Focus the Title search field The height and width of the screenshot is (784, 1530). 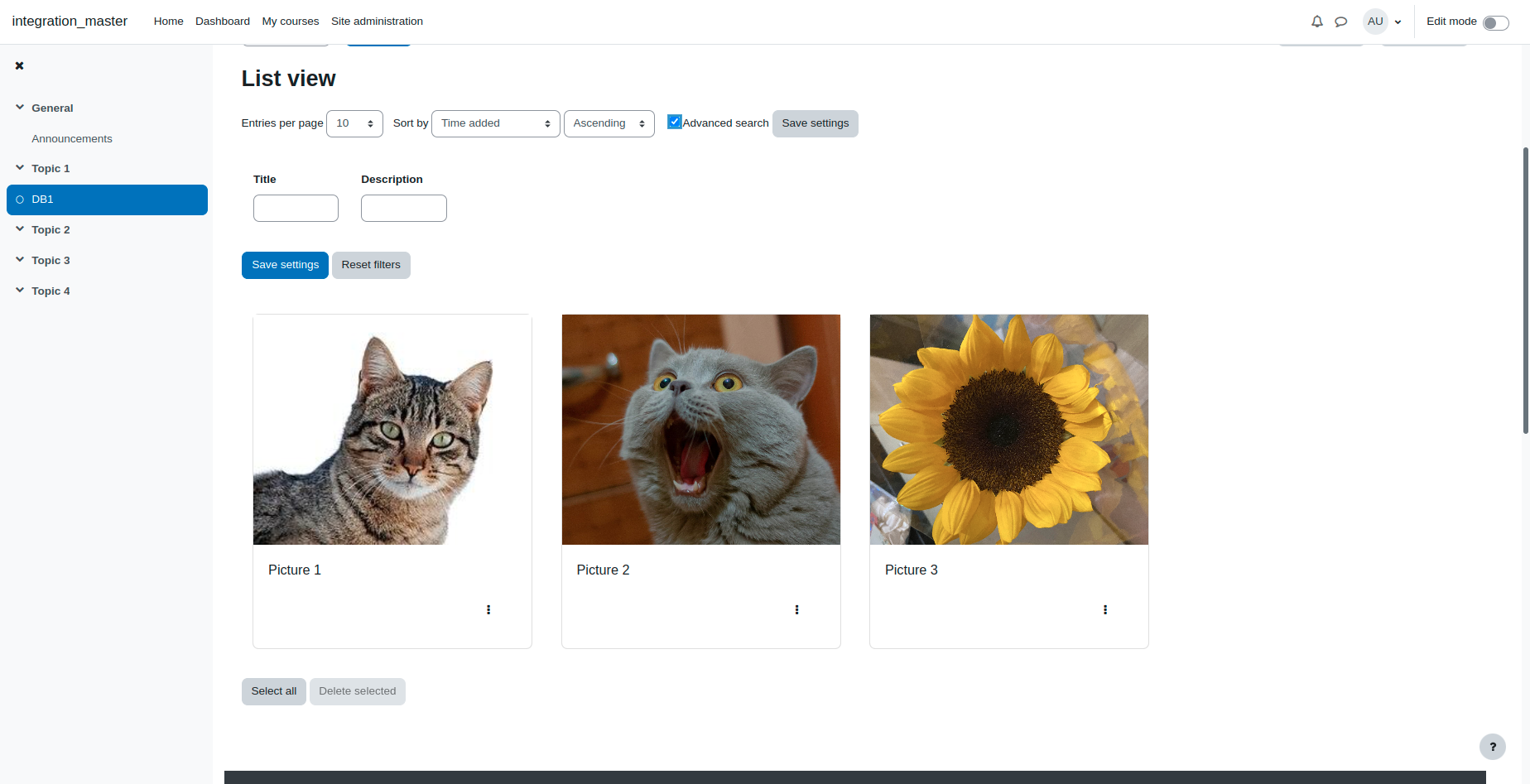tap(296, 208)
